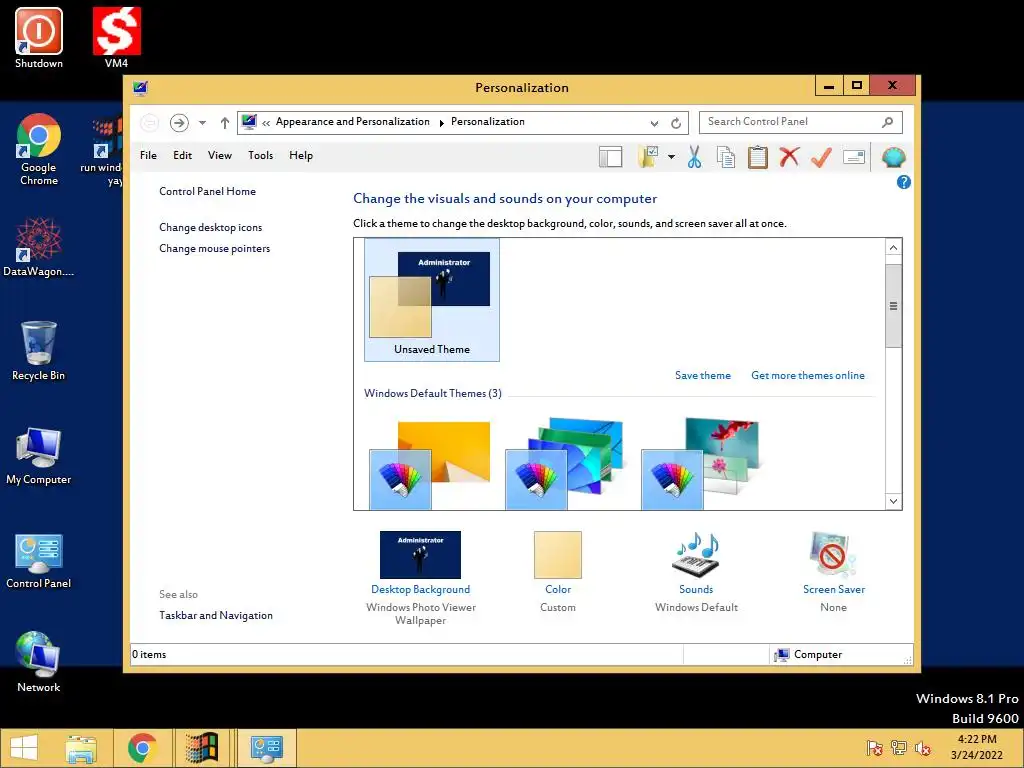Click the Action Center flag tray icon
The width and height of the screenshot is (1024, 768).
click(x=874, y=748)
